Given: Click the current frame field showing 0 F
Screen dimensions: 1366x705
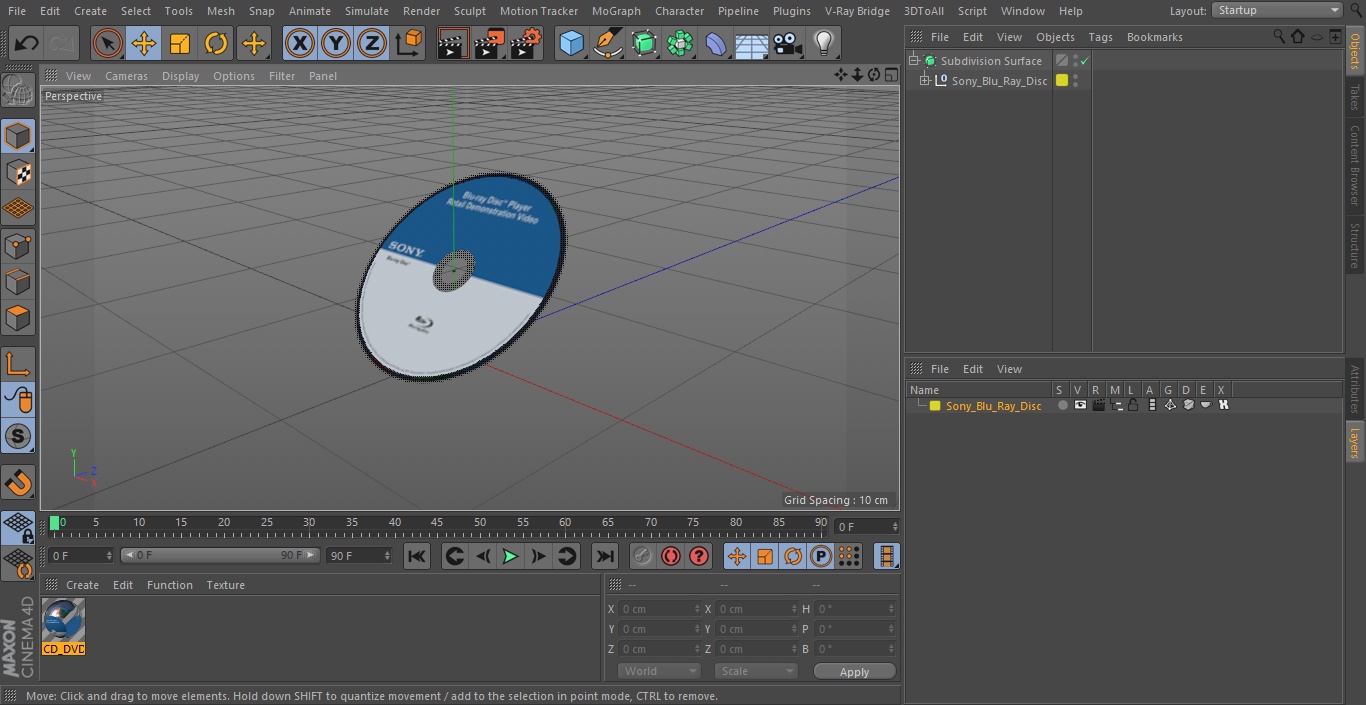Looking at the screenshot, I should point(867,526).
